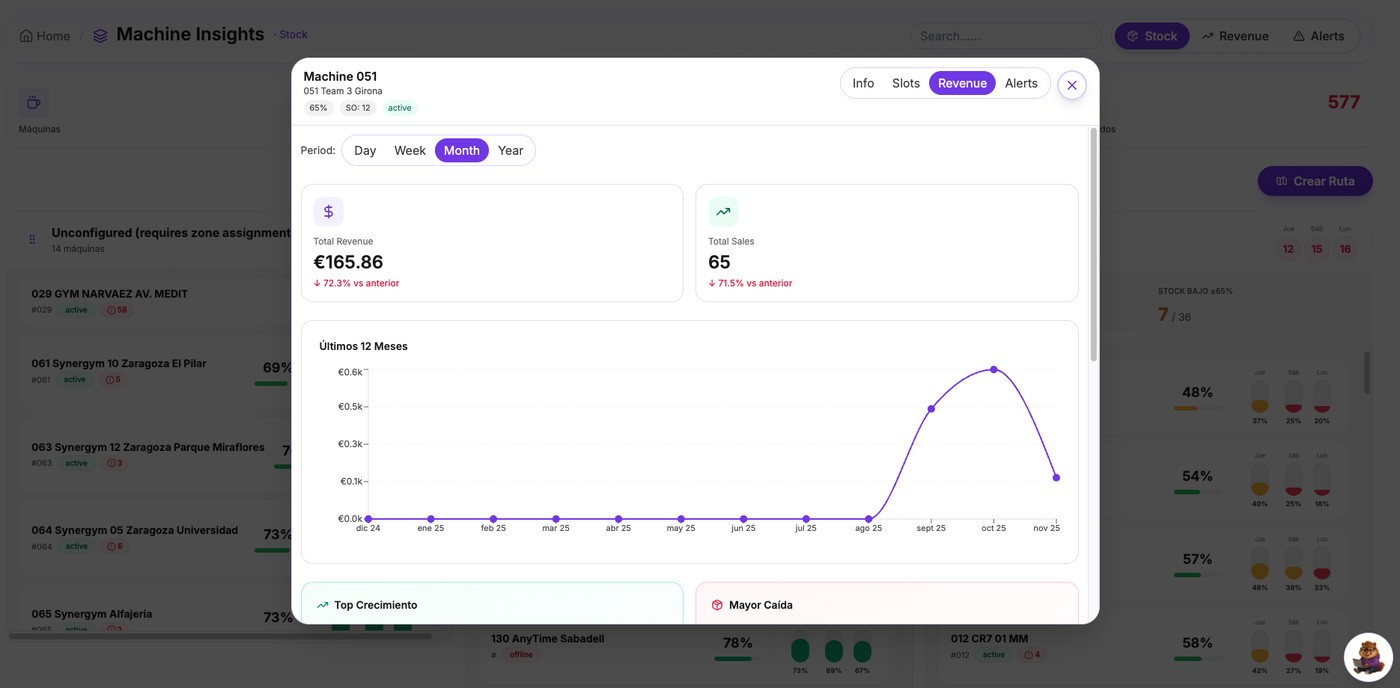Select the Year period option
Viewport: 1400px width, 688px height.
(x=510, y=151)
